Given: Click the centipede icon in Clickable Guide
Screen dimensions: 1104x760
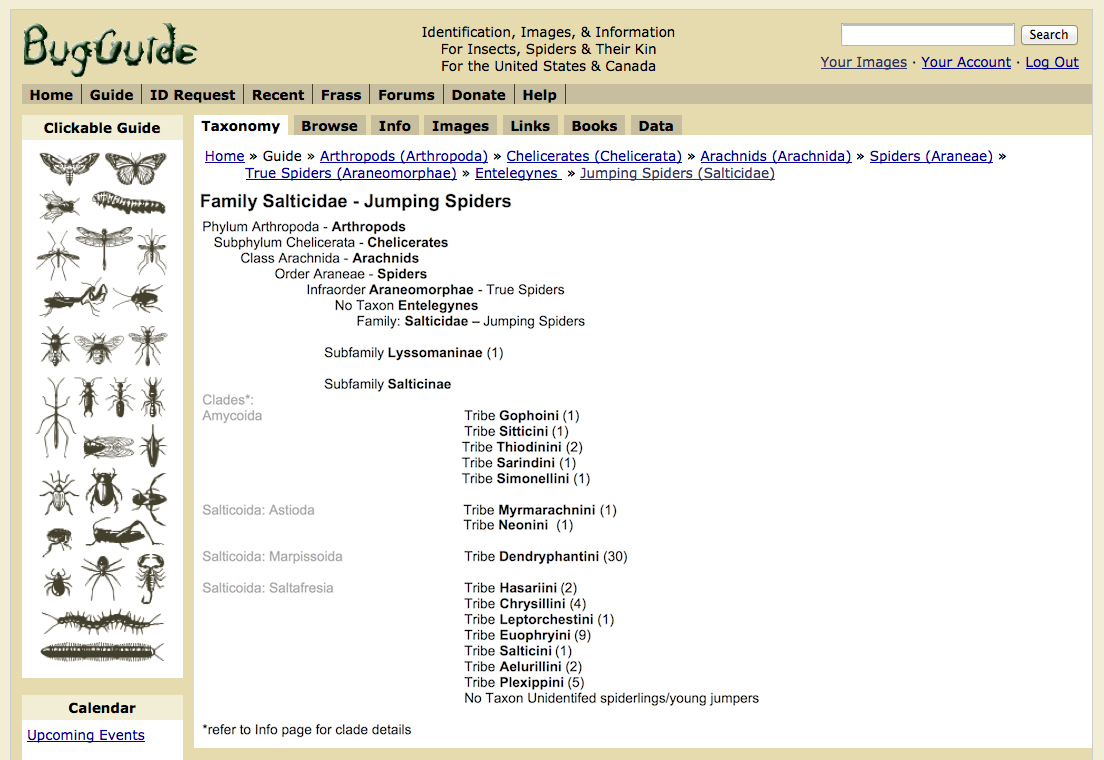Looking at the screenshot, I should 103,623.
